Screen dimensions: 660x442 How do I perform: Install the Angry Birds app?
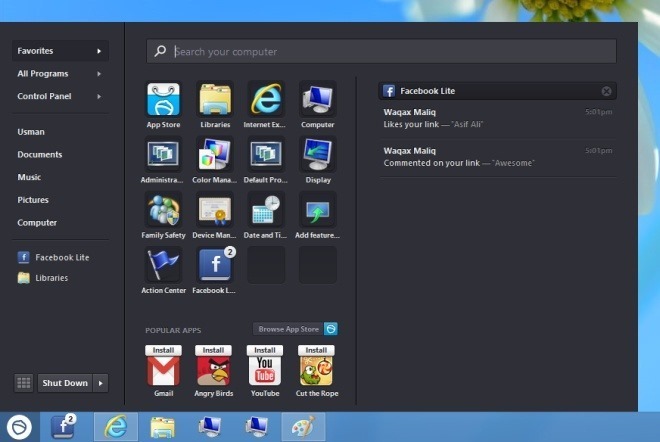coord(214,351)
